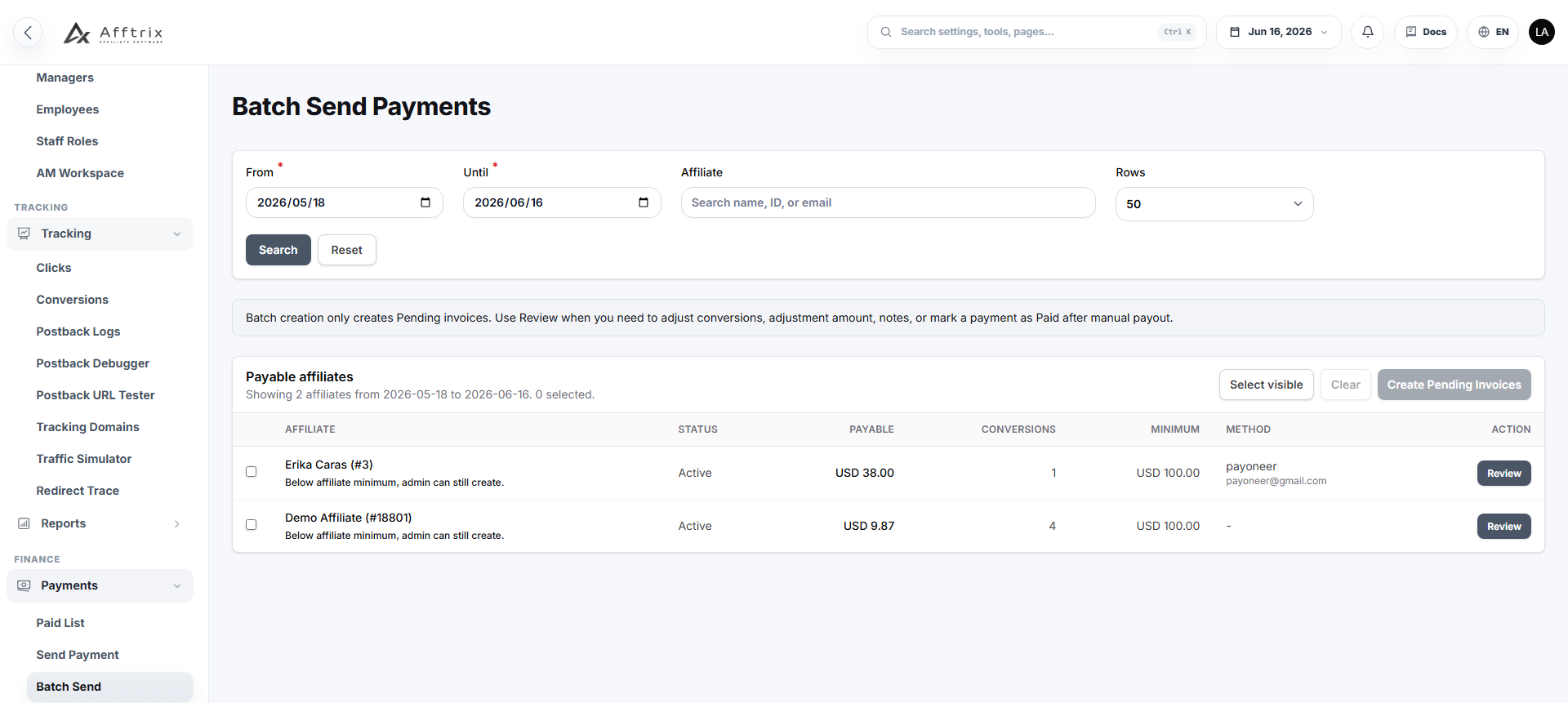Click the Clear button

pyautogui.click(x=1346, y=385)
